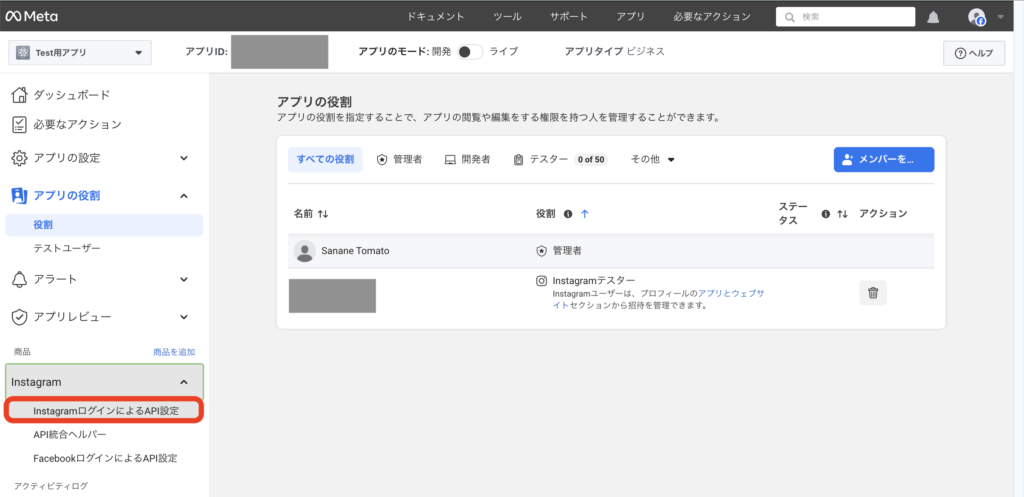Open API統合ヘルパー in the sidebar
This screenshot has width=1024, height=497.
(x=70, y=434)
